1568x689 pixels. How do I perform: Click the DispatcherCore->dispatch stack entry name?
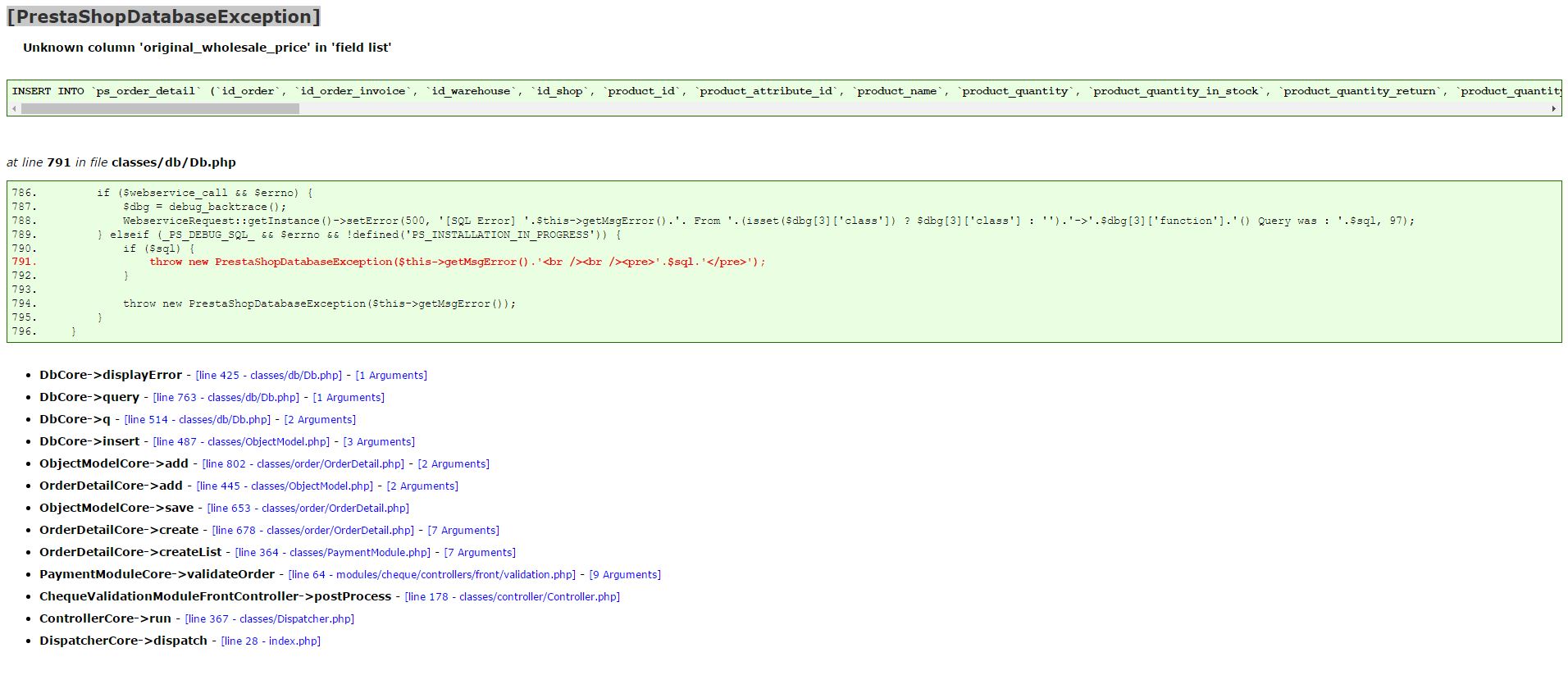[x=123, y=641]
